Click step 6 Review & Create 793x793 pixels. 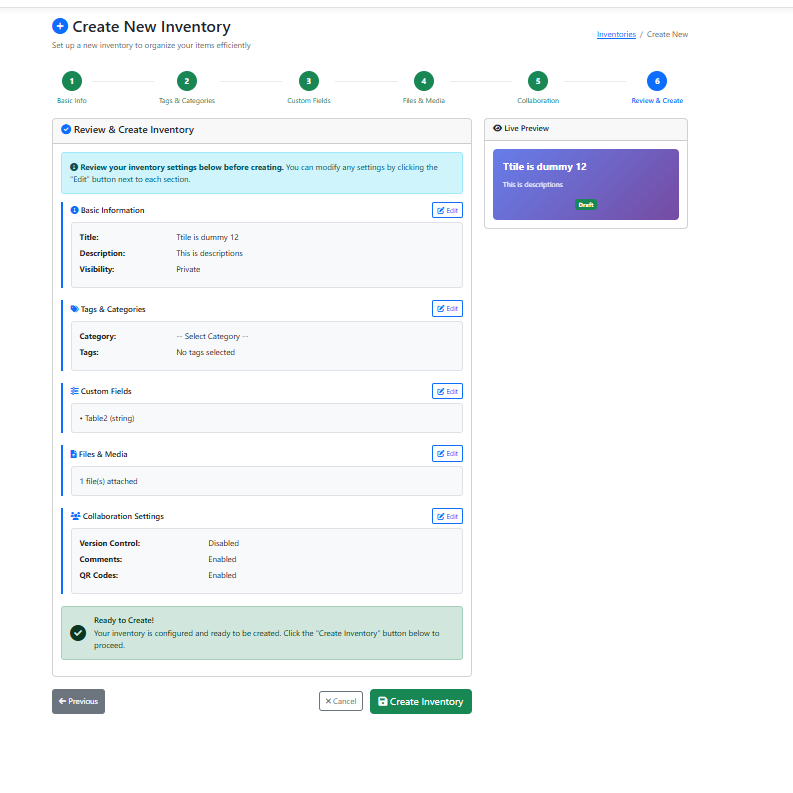(x=657, y=82)
